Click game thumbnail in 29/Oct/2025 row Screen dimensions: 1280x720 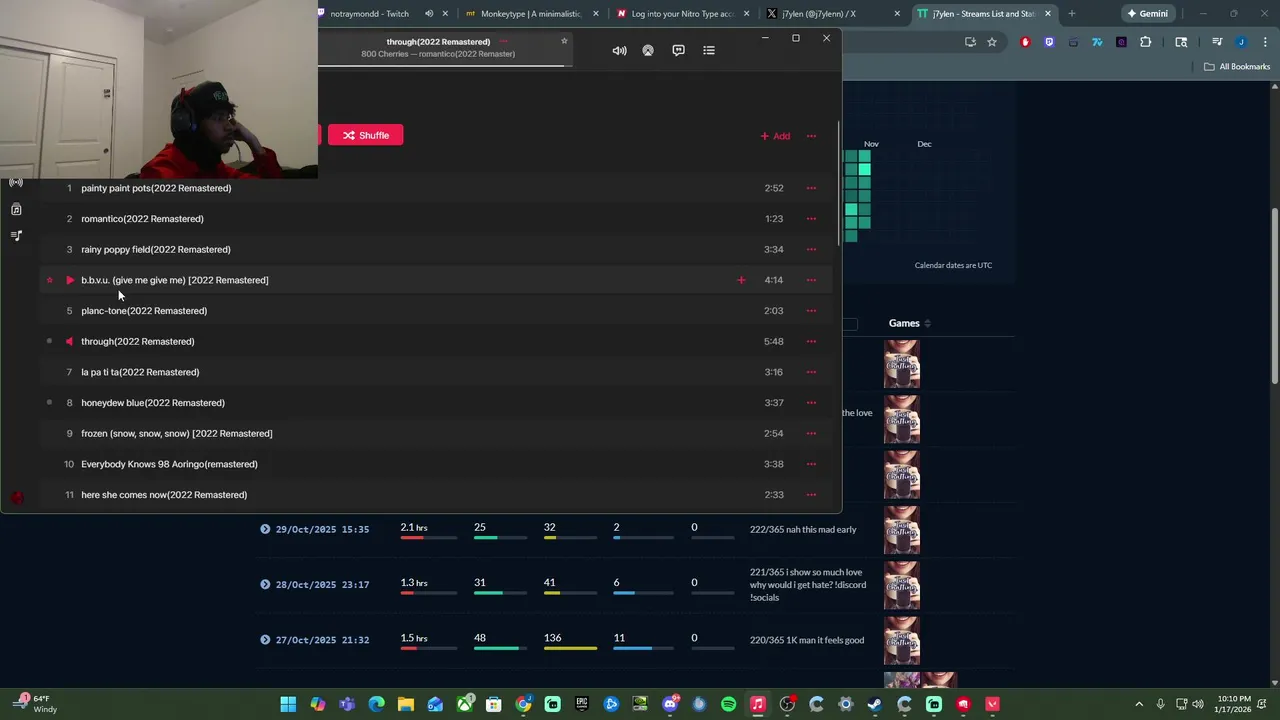[x=901, y=530]
